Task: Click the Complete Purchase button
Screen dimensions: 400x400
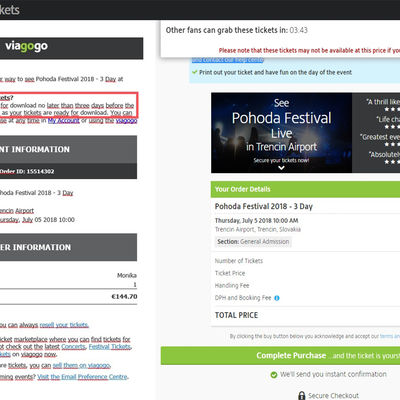Action: 280,356
